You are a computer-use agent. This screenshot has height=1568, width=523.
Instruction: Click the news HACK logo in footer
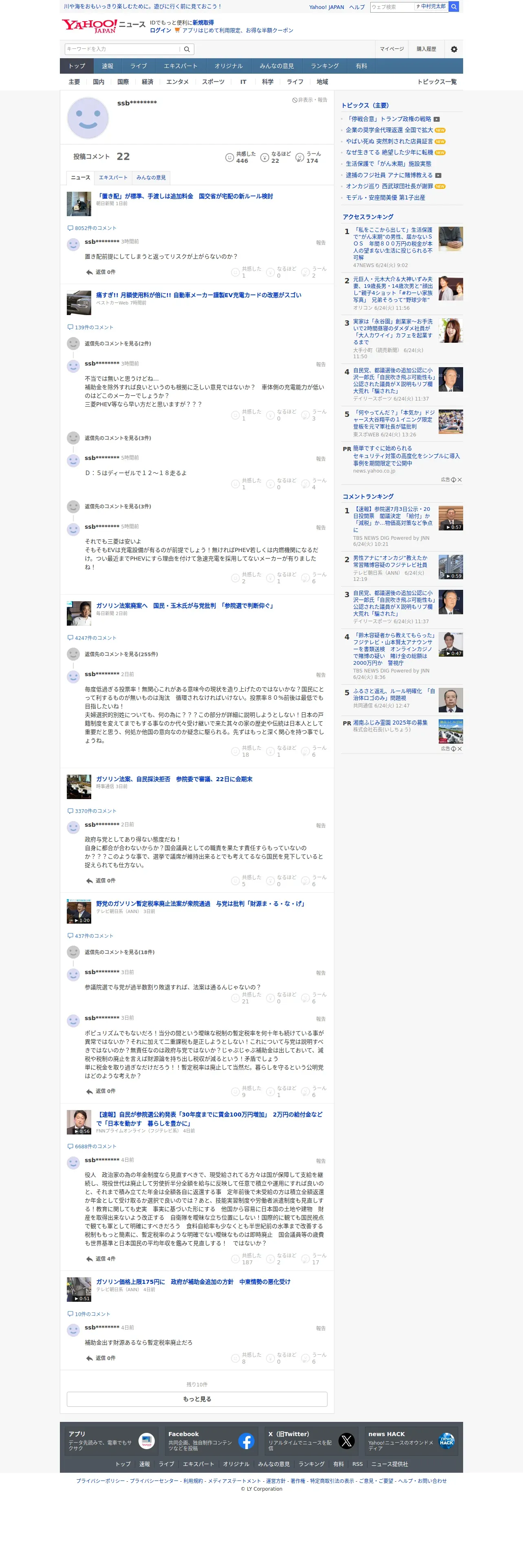pyautogui.click(x=446, y=1441)
